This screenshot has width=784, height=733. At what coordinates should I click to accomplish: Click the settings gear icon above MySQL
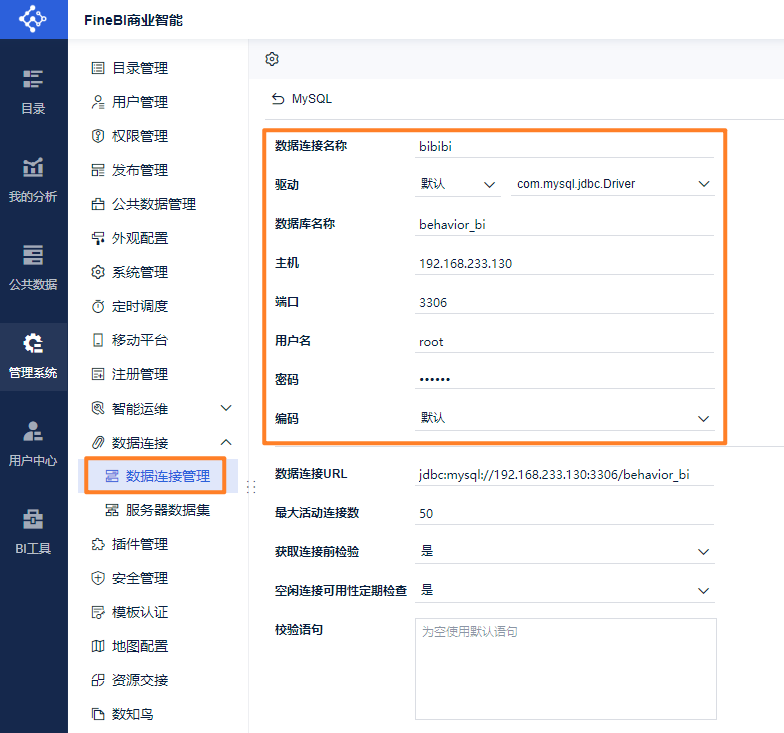[272, 59]
